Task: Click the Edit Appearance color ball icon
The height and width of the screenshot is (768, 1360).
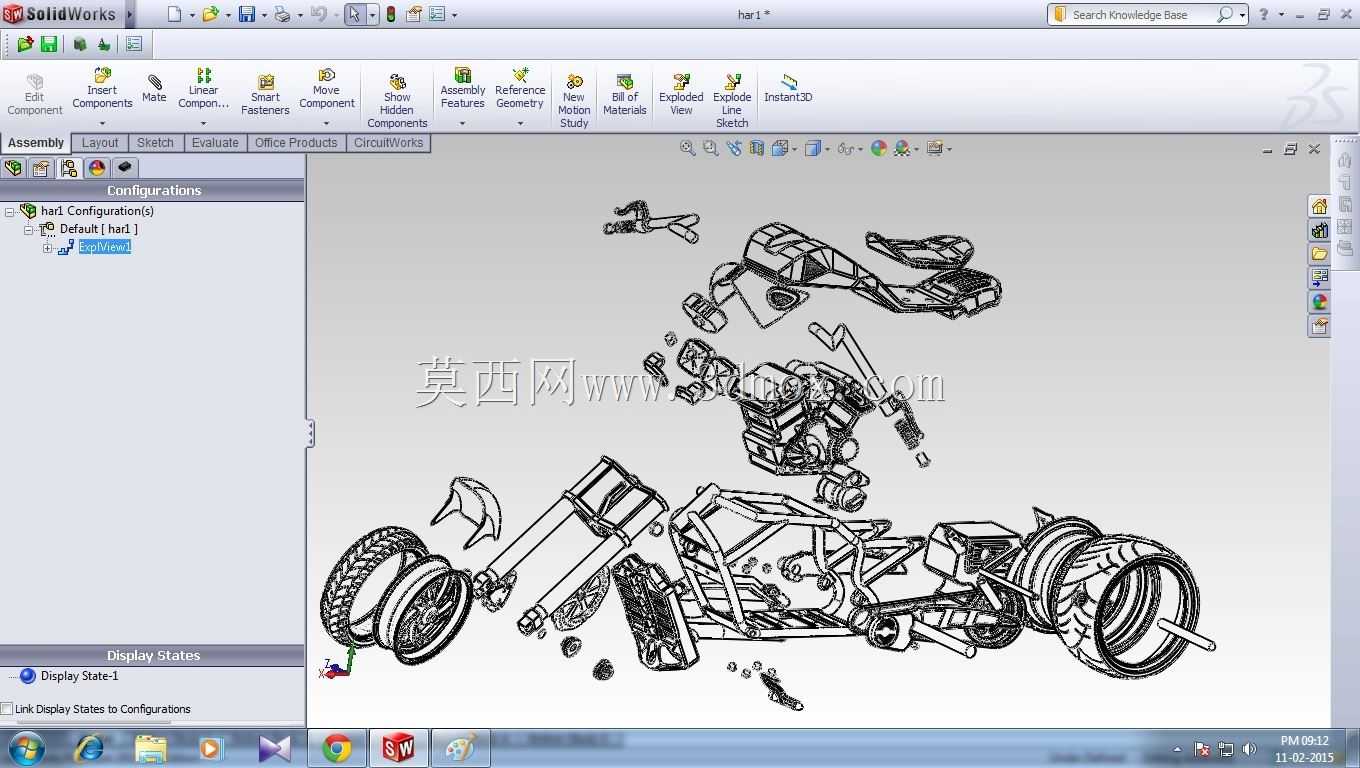Action: 879,148
